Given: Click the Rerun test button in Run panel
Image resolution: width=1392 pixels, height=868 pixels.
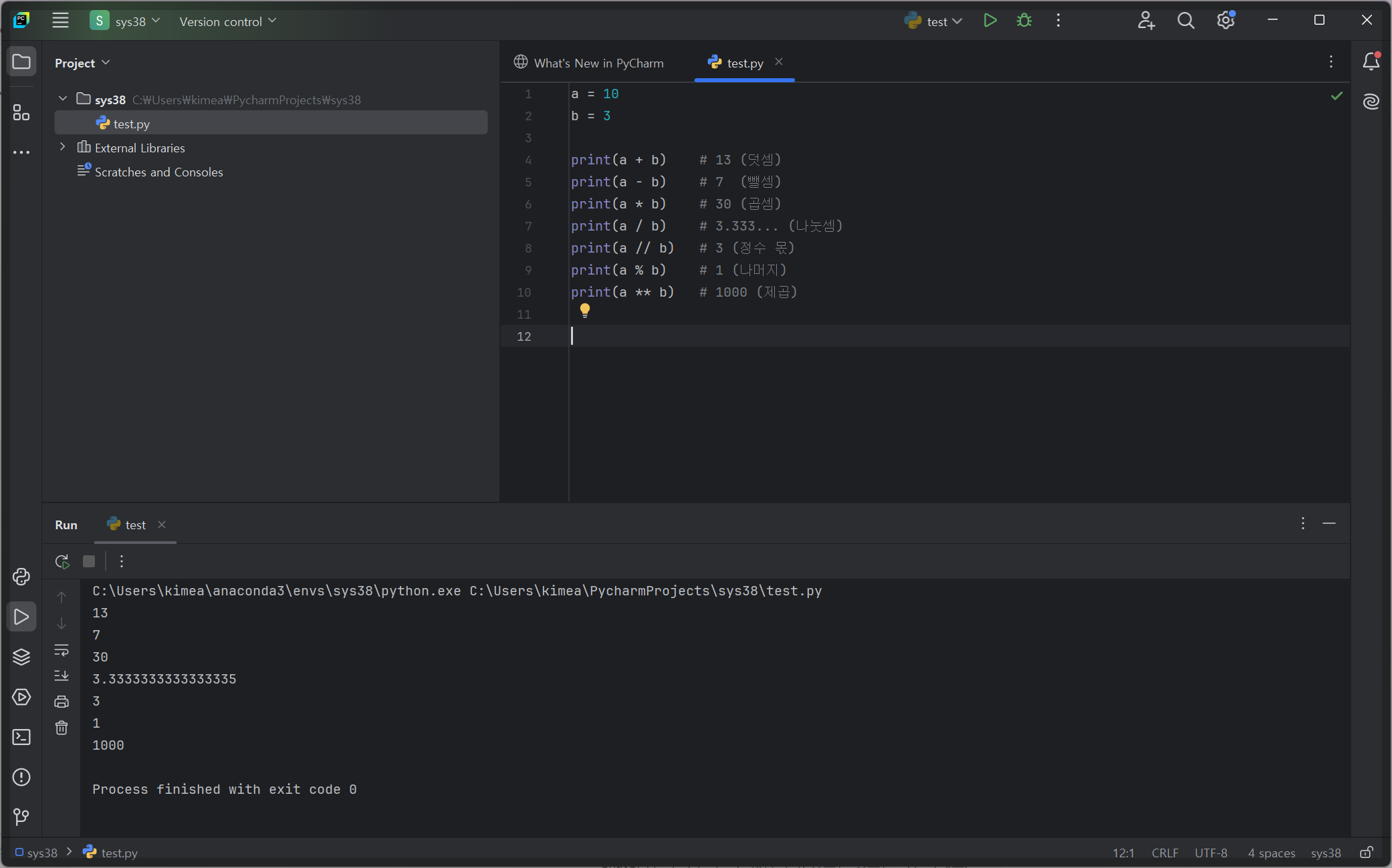Looking at the screenshot, I should pyautogui.click(x=62, y=561).
